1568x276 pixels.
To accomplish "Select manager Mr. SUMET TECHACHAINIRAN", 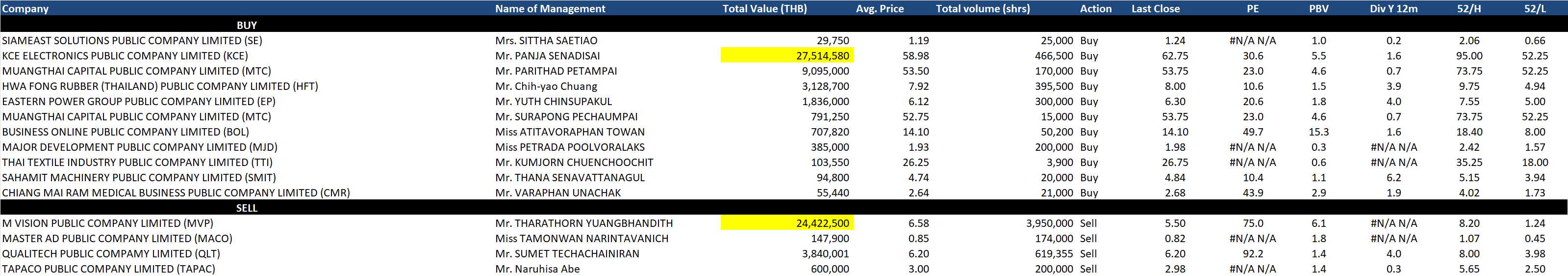I will 567,253.
